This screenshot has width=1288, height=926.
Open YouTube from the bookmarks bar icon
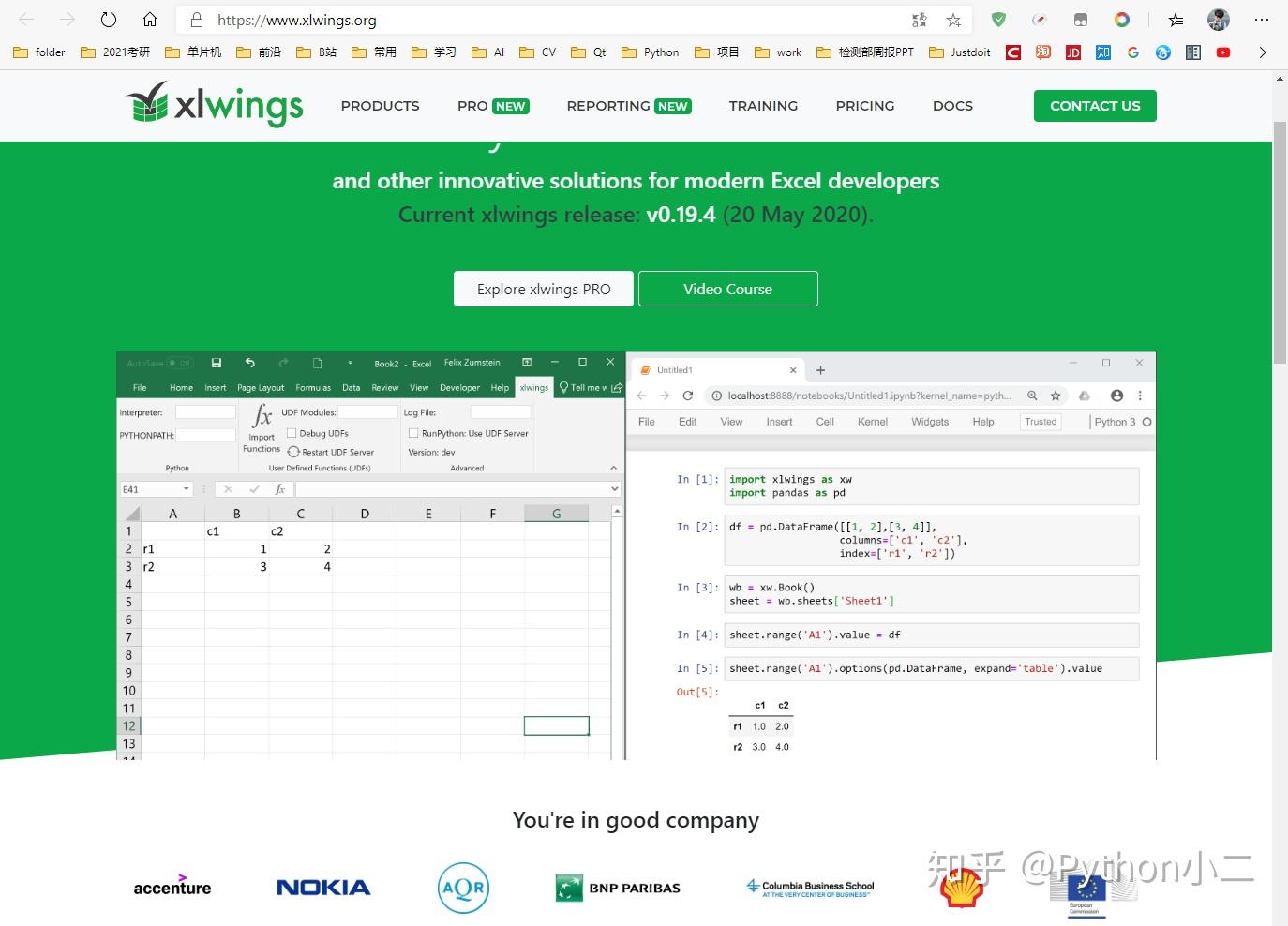(x=1222, y=52)
